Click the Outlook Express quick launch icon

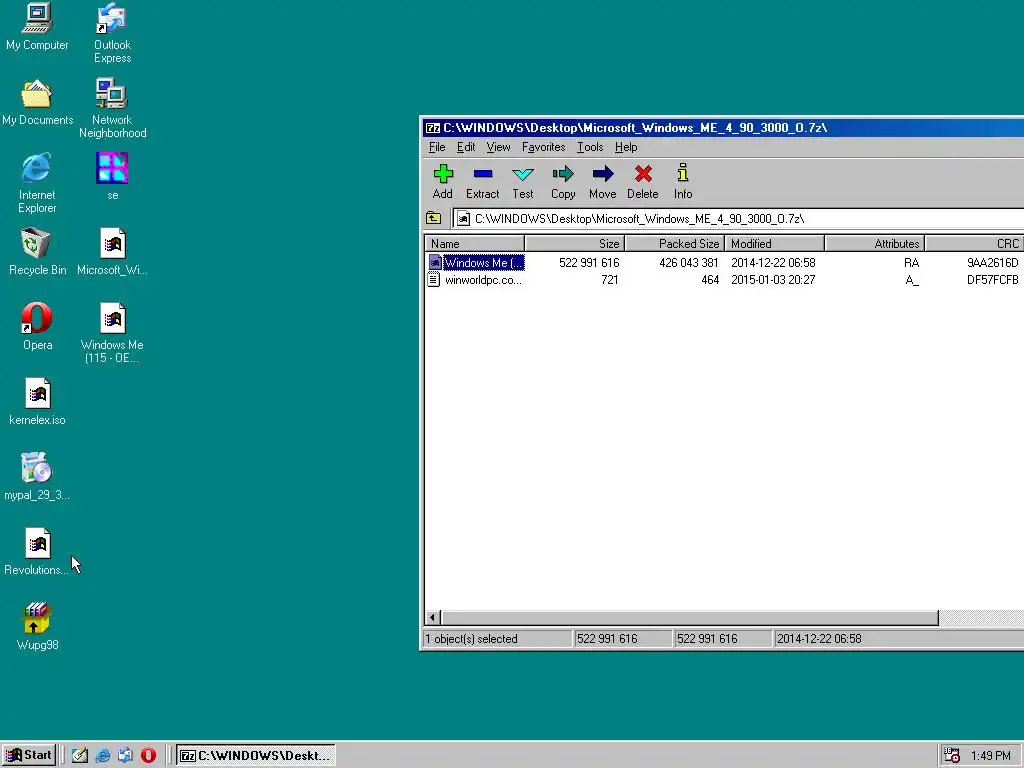pyautogui.click(x=125, y=755)
